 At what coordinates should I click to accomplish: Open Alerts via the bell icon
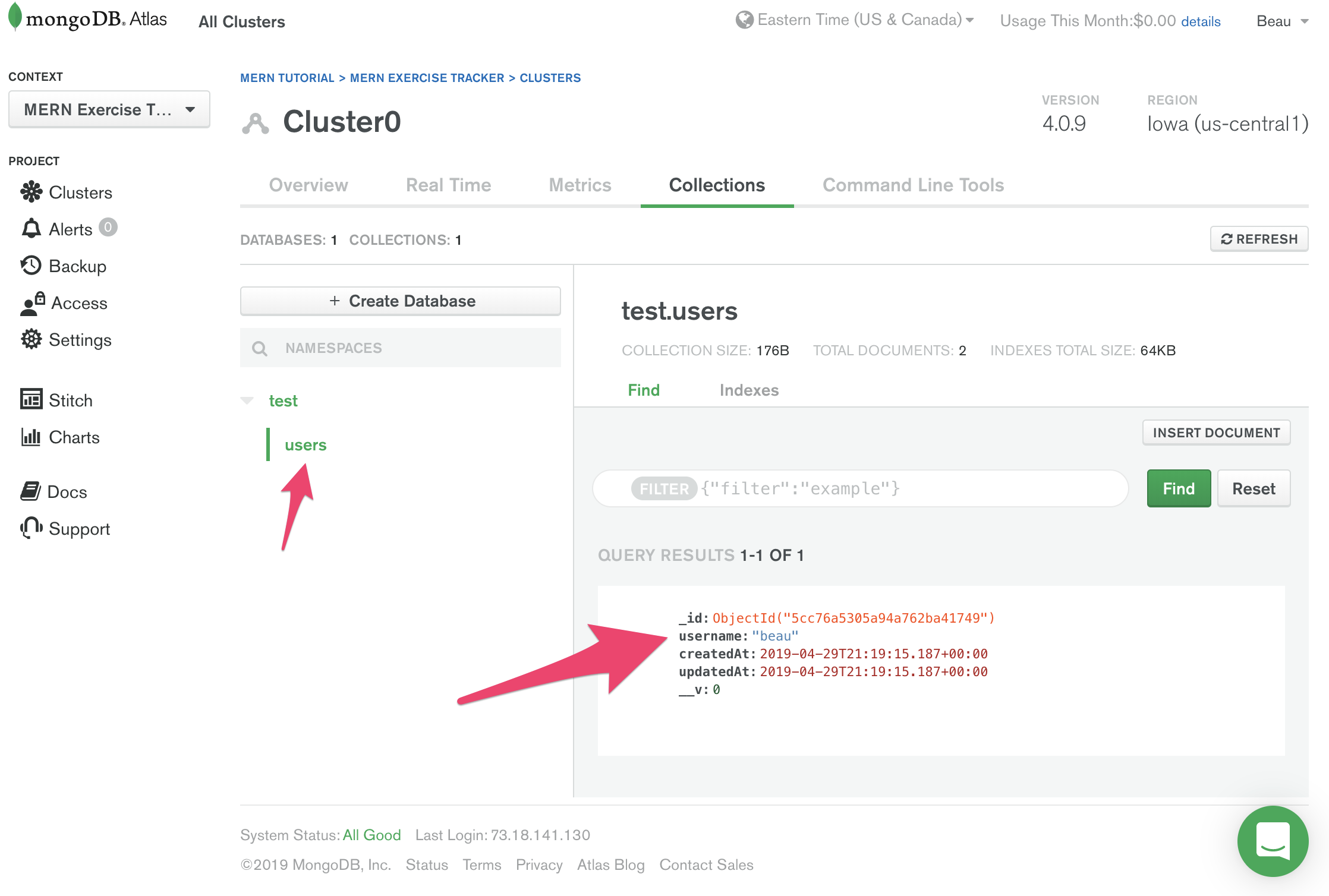coord(31,229)
